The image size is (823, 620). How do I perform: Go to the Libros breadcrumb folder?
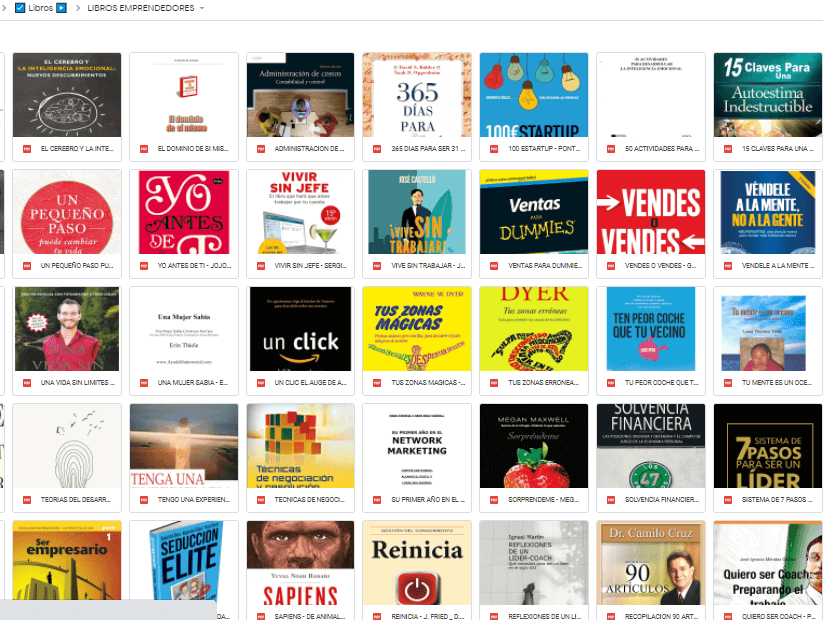40,8
